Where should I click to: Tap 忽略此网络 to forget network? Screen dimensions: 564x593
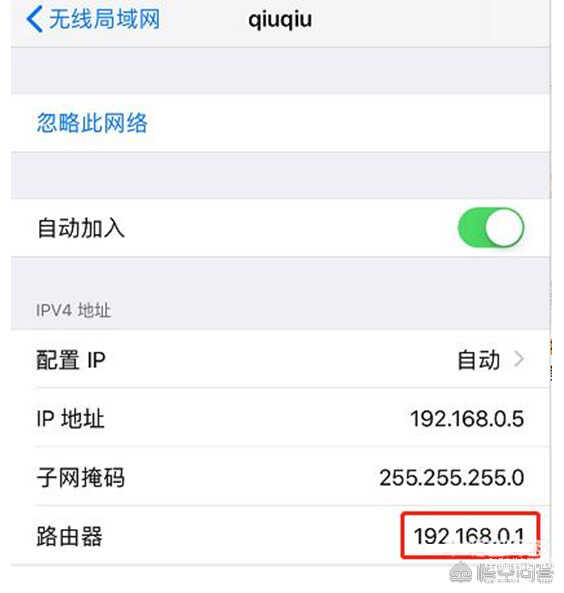92,123
